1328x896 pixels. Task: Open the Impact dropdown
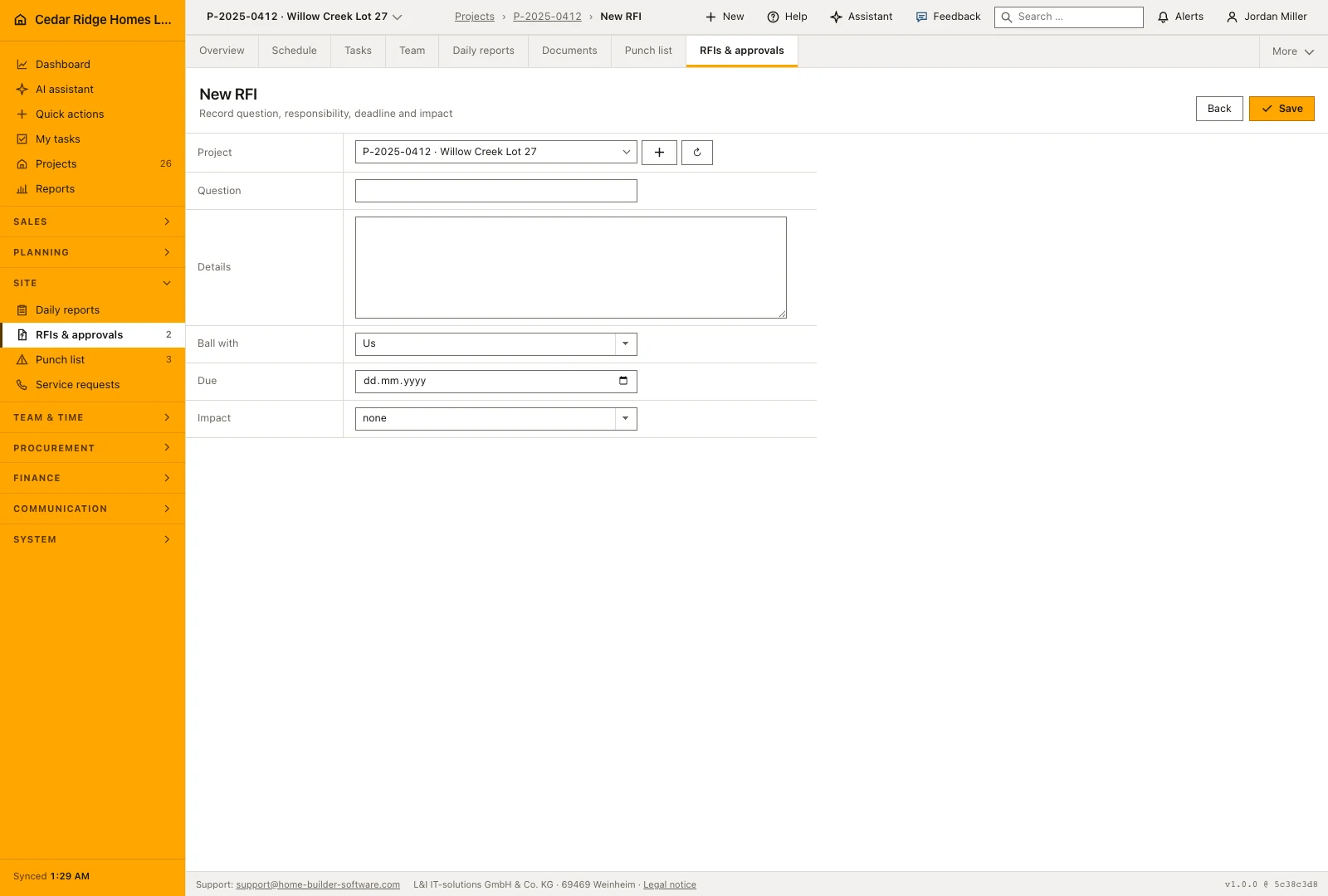[x=496, y=418]
